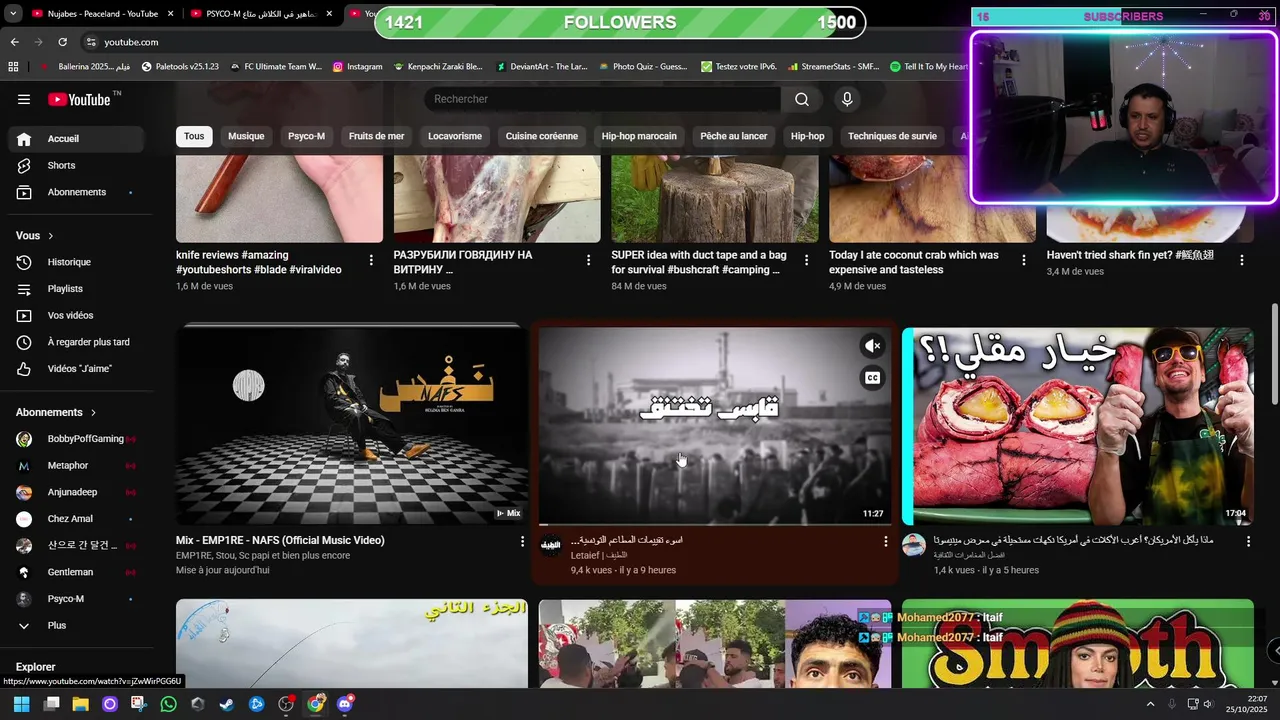Expand the Abonnements section chevron

point(94,412)
